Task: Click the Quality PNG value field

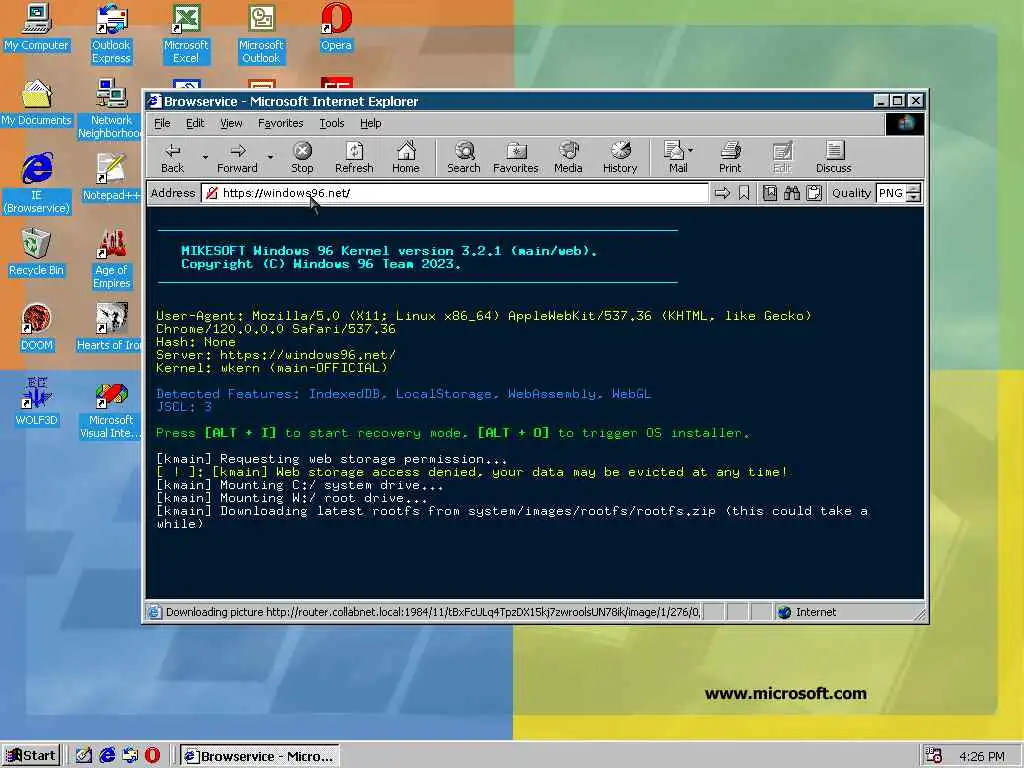Action: click(x=891, y=193)
